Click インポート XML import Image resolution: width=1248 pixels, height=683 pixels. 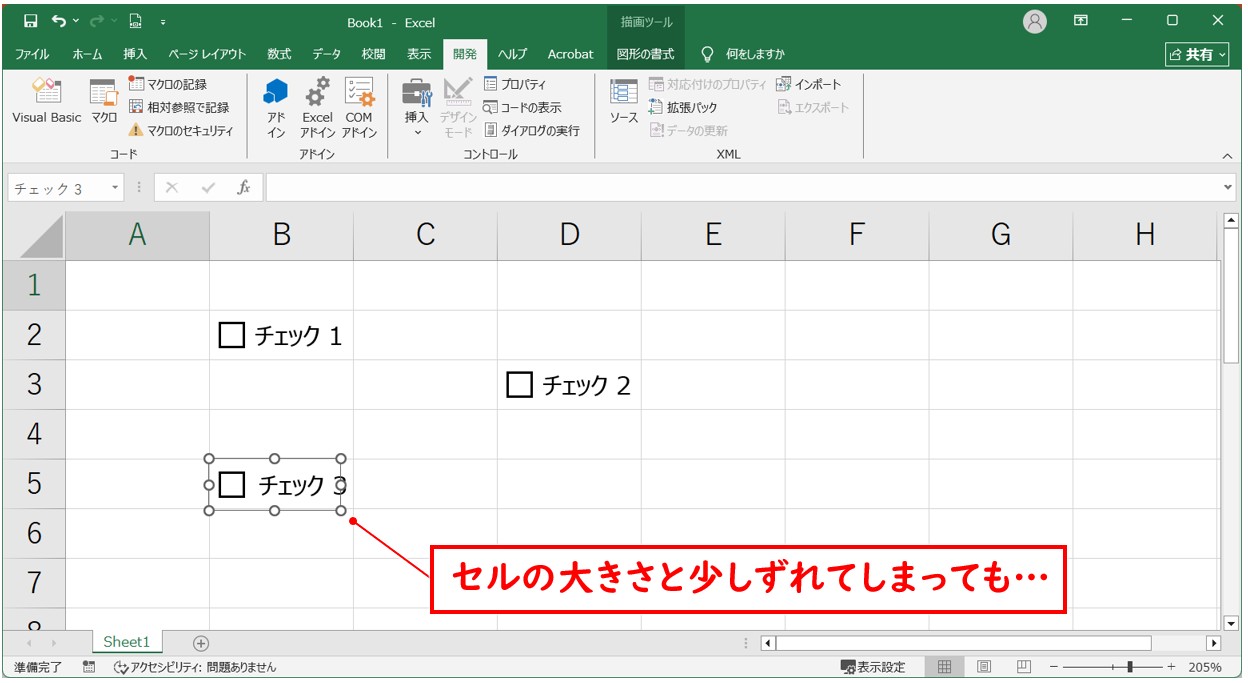tap(809, 84)
